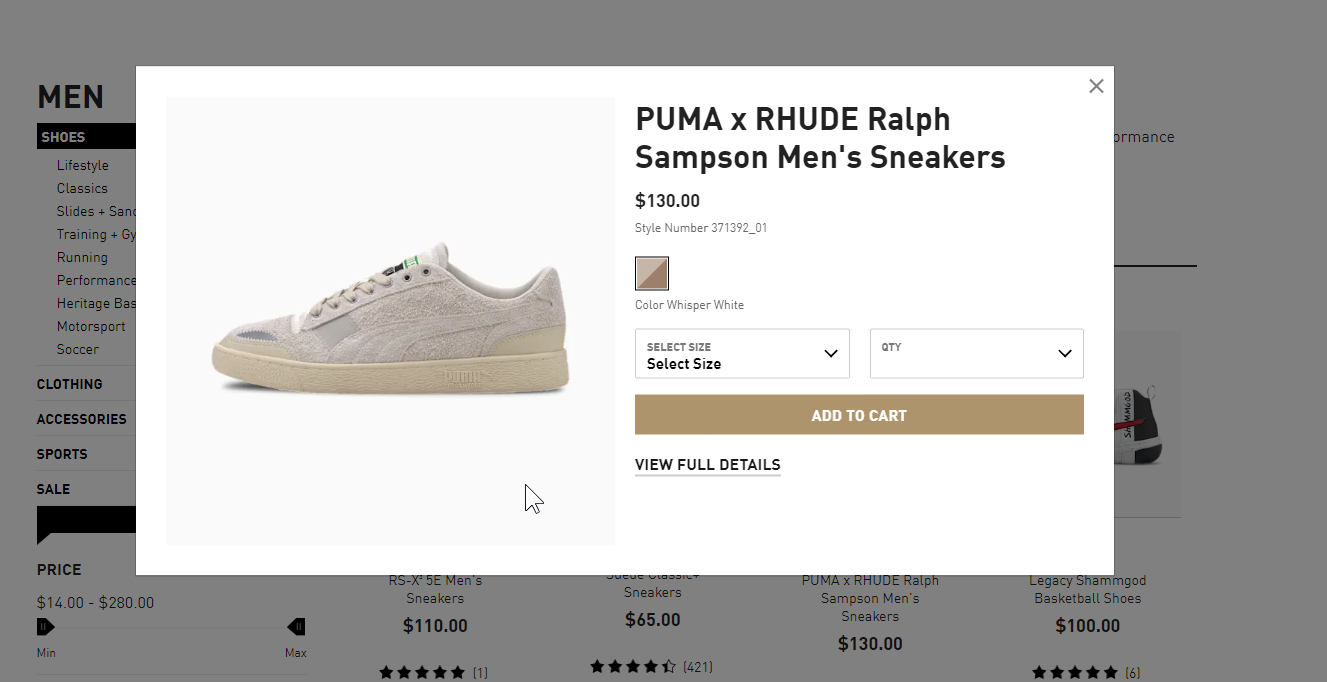This screenshot has height=682, width=1327.
Task: Select the Soccer category
Action: click(76, 348)
